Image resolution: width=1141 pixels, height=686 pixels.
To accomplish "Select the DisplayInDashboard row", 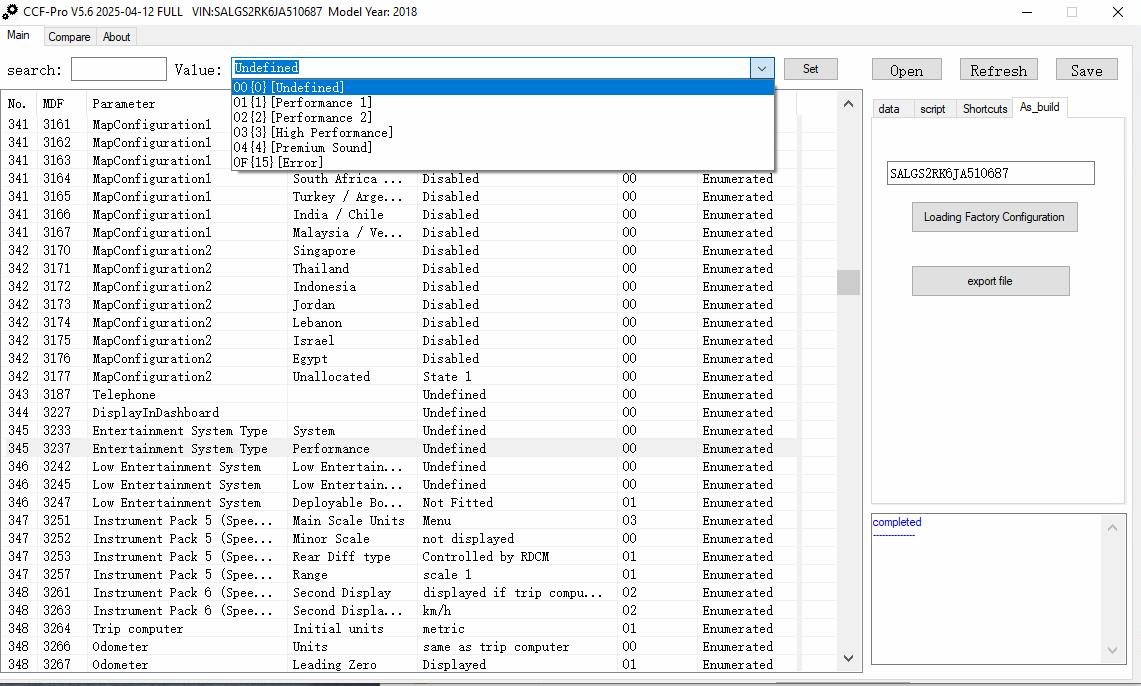I will 399,413.
